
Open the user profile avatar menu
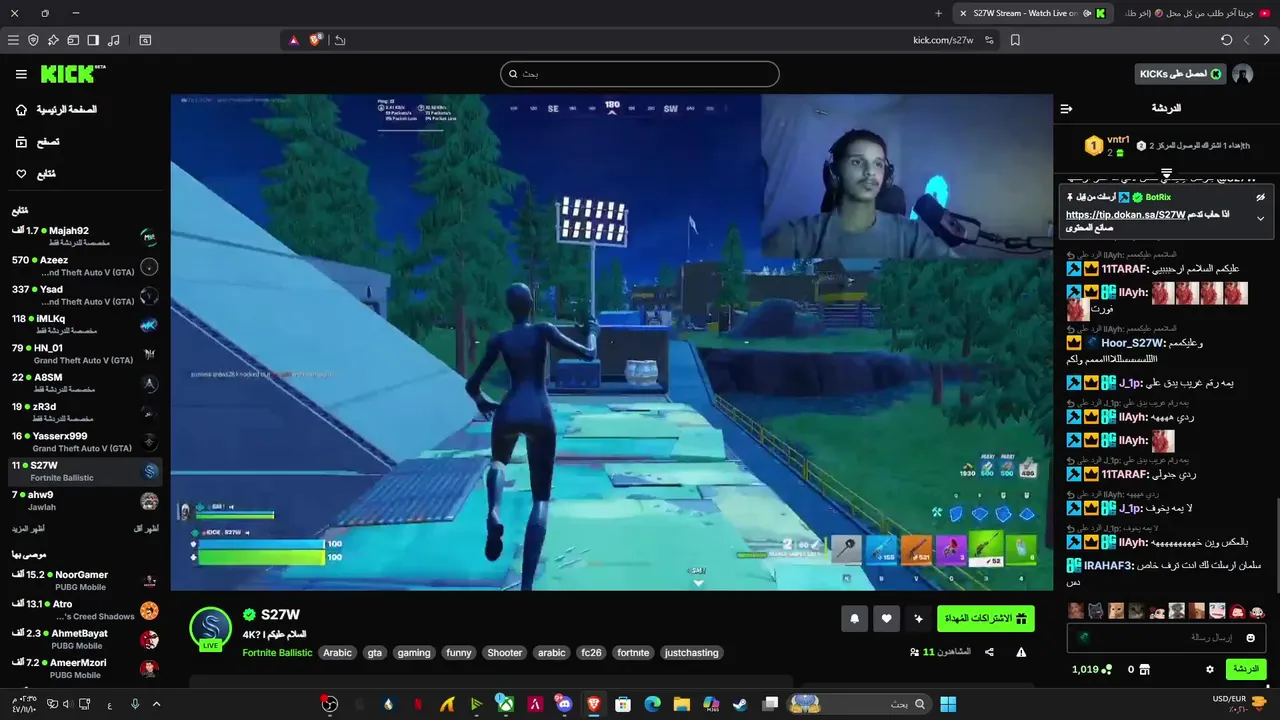pos(1243,74)
